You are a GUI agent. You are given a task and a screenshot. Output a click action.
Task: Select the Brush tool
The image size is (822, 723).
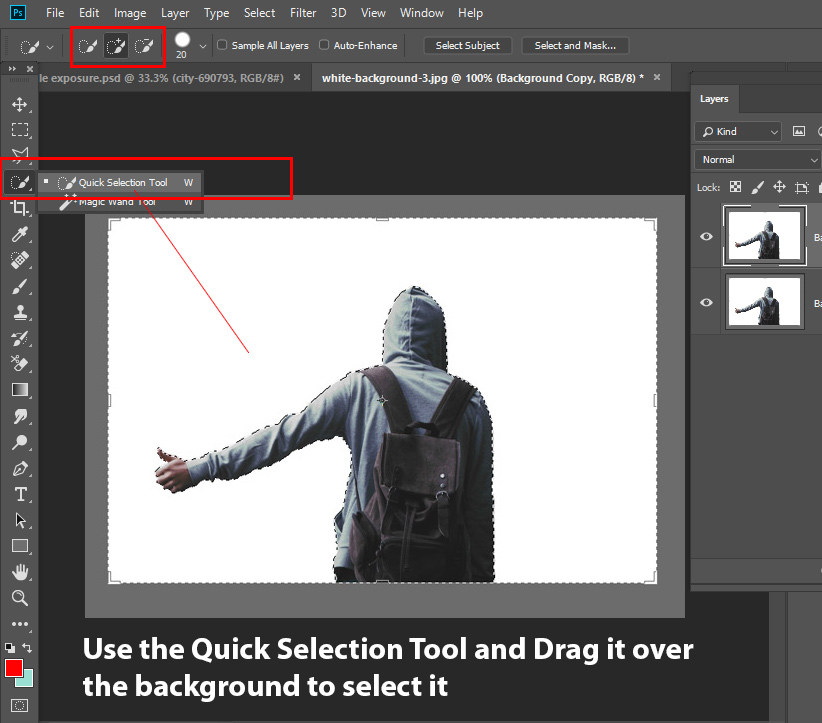coord(20,286)
